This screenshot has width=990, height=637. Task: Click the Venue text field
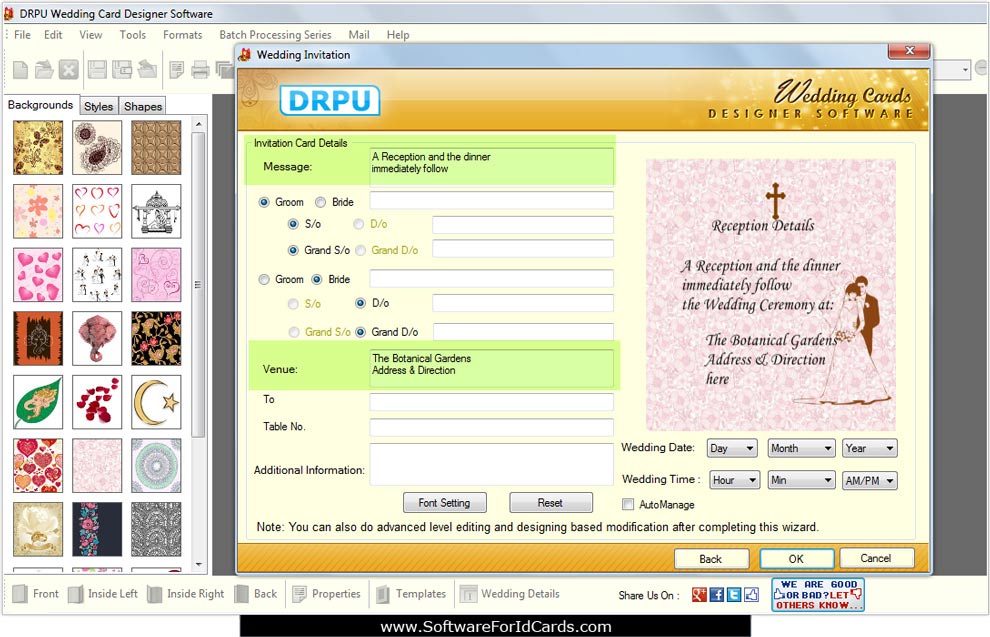coord(491,369)
